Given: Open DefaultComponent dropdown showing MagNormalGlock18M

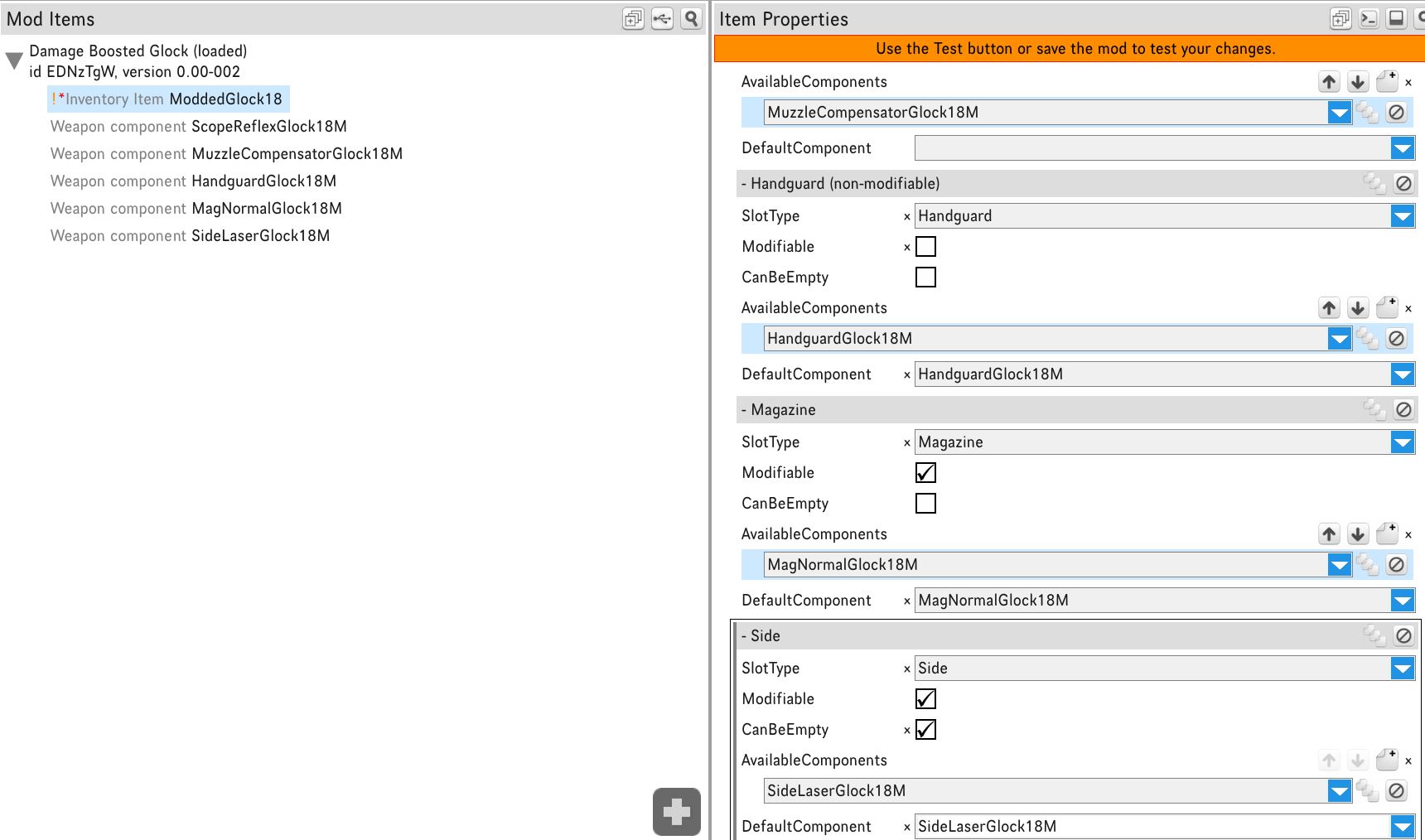Looking at the screenshot, I should pyautogui.click(x=1403, y=601).
